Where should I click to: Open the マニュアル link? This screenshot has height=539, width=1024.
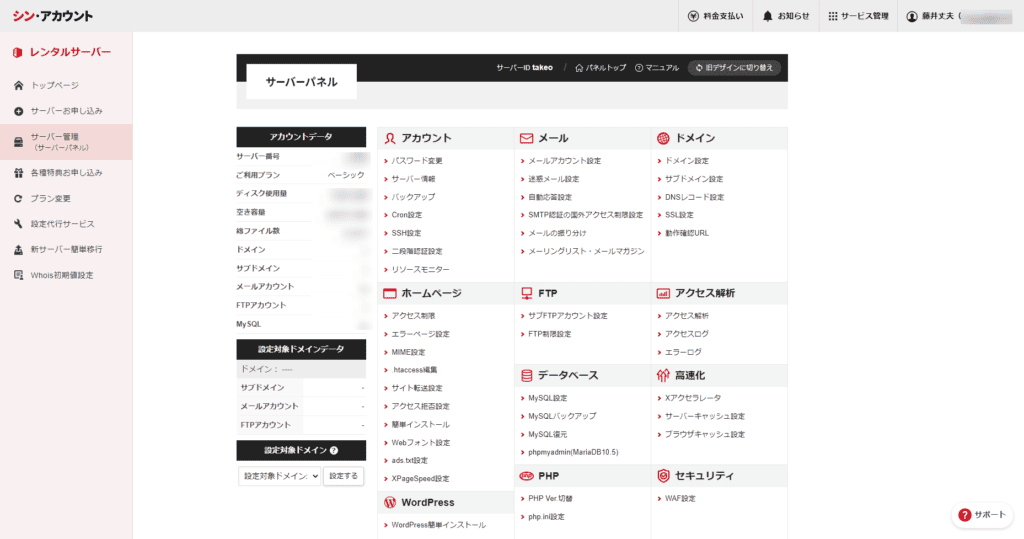click(x=657, y=68)
